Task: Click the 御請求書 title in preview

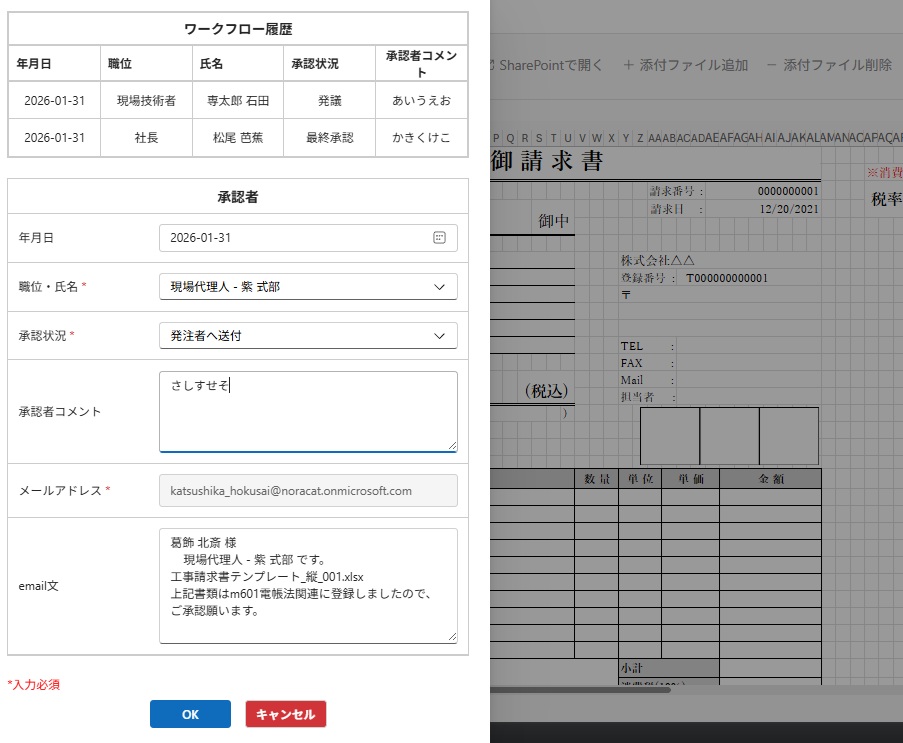Action: pyautogui.click(x=546, y=161)
